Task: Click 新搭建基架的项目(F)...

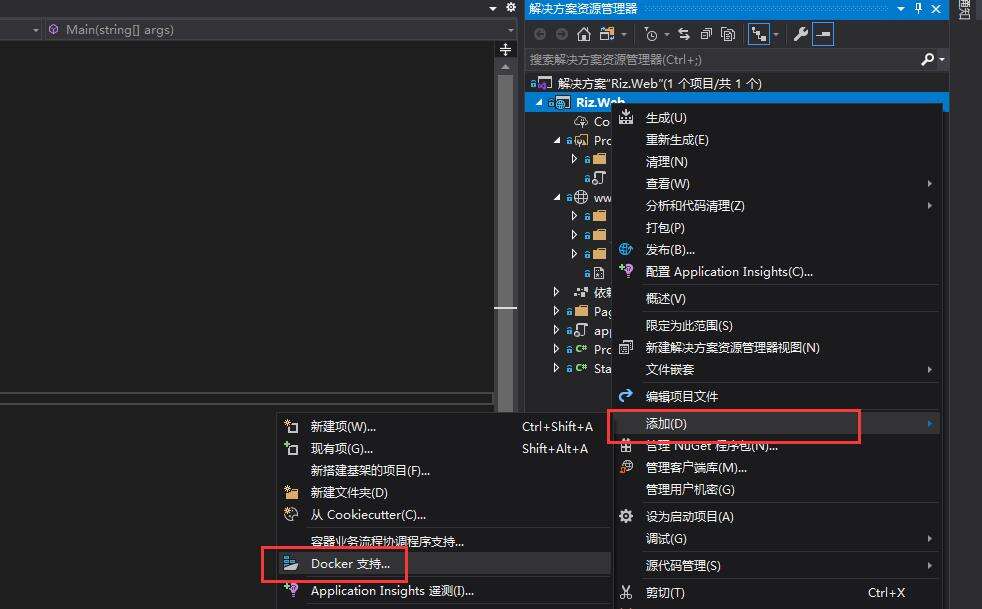Action: click(444, 471)
